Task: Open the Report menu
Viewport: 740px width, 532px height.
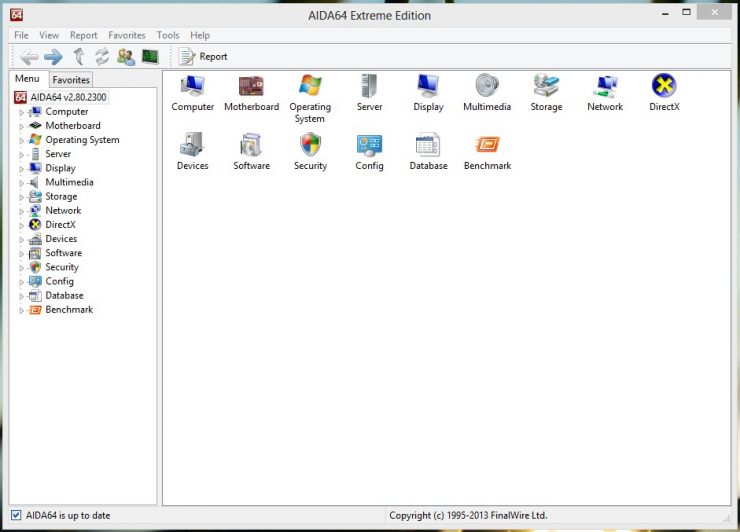Action: click(84, 35)
